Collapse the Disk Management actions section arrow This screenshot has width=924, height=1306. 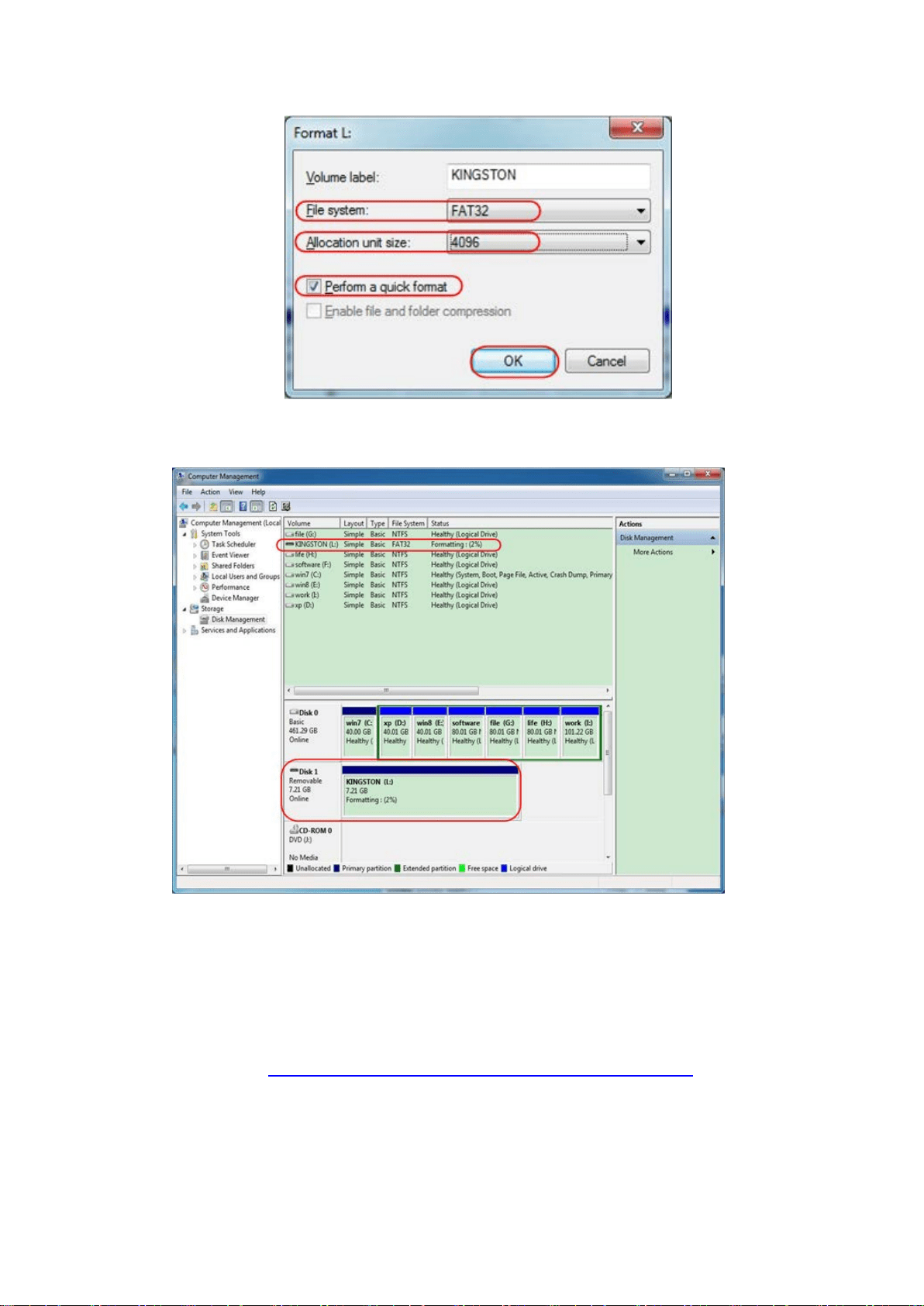coord(712,538)
